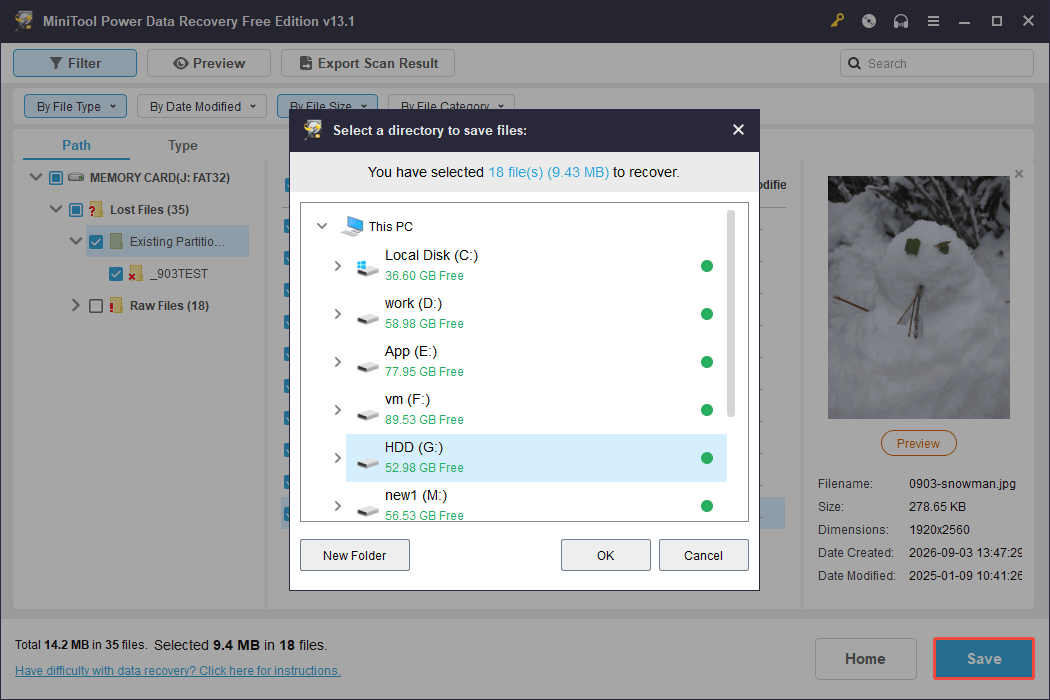Click the New Folder button
This screenshot has height=700, width=1050.
click(x=355, y=555)
